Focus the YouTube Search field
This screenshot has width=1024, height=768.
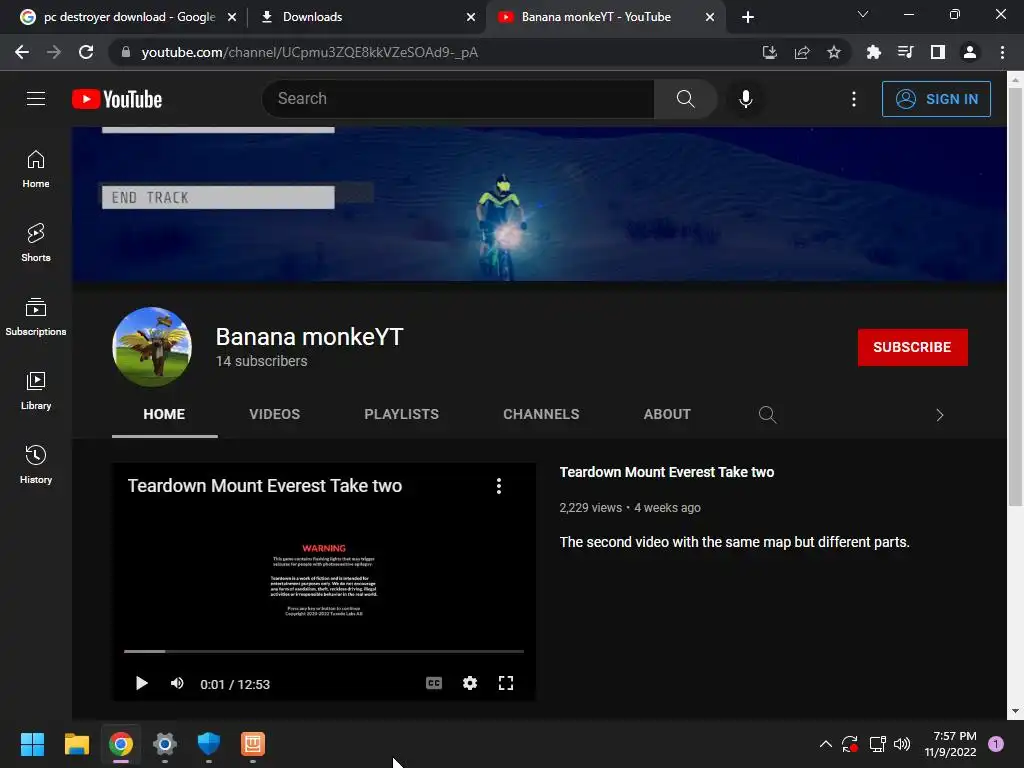tap(458, 99)
